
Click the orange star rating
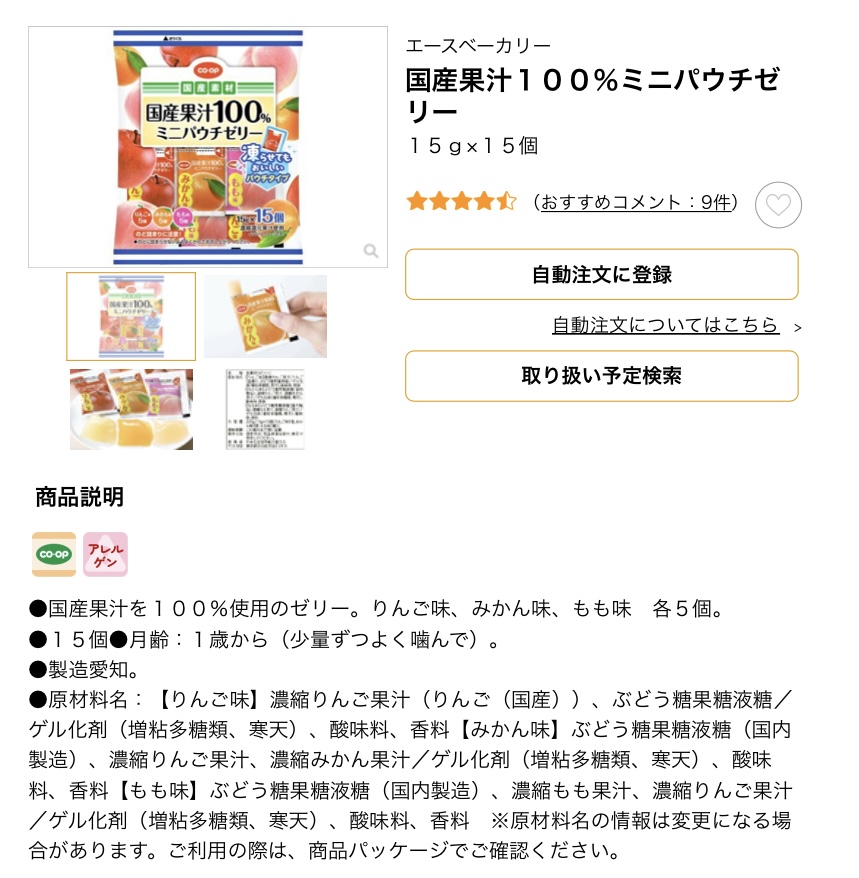pos(461,202)
